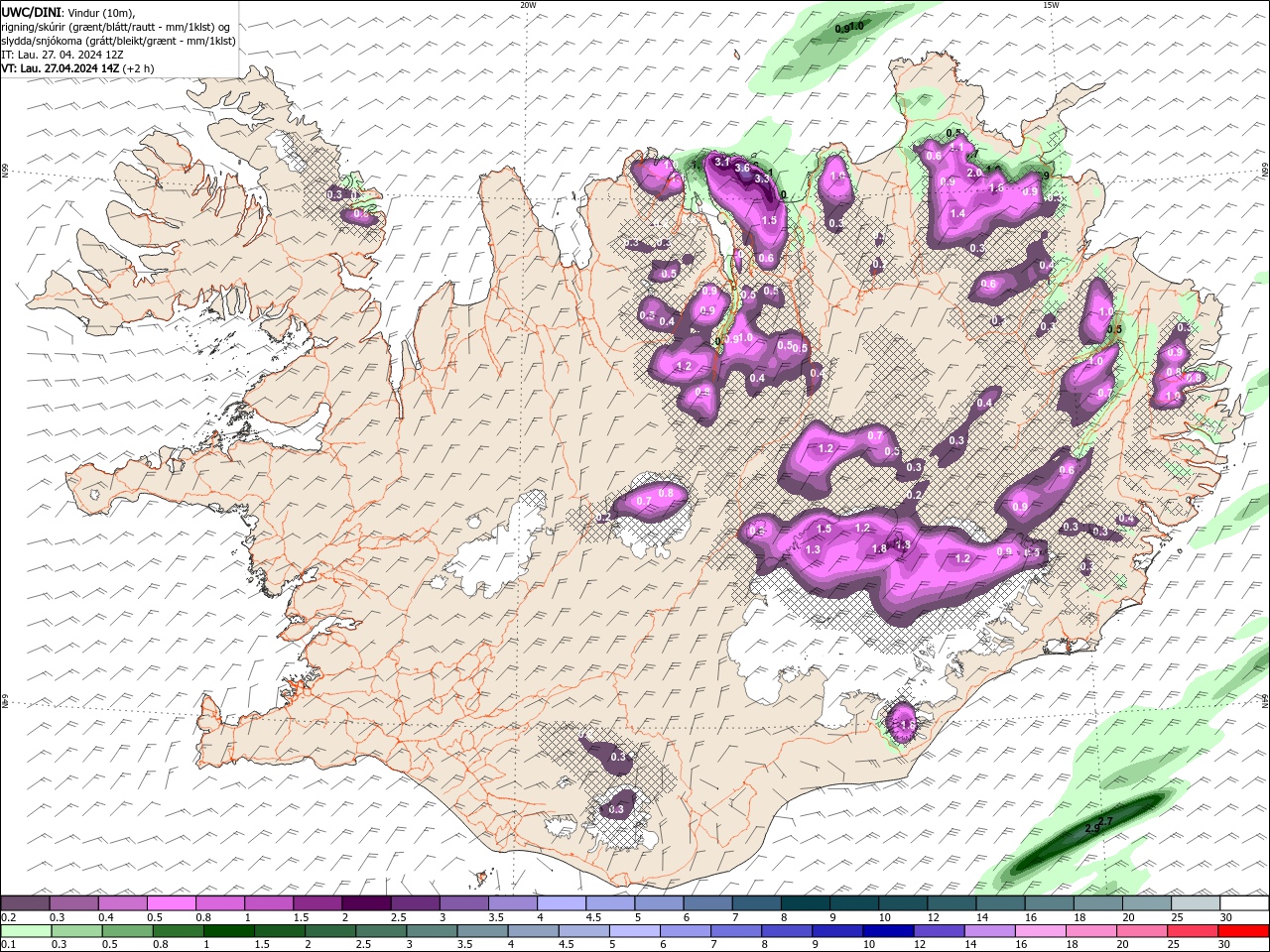Select the dark teal snow swatch labeled 8
The width and height of the screenshot is (1270, 952).
click(x=805, y=903)
